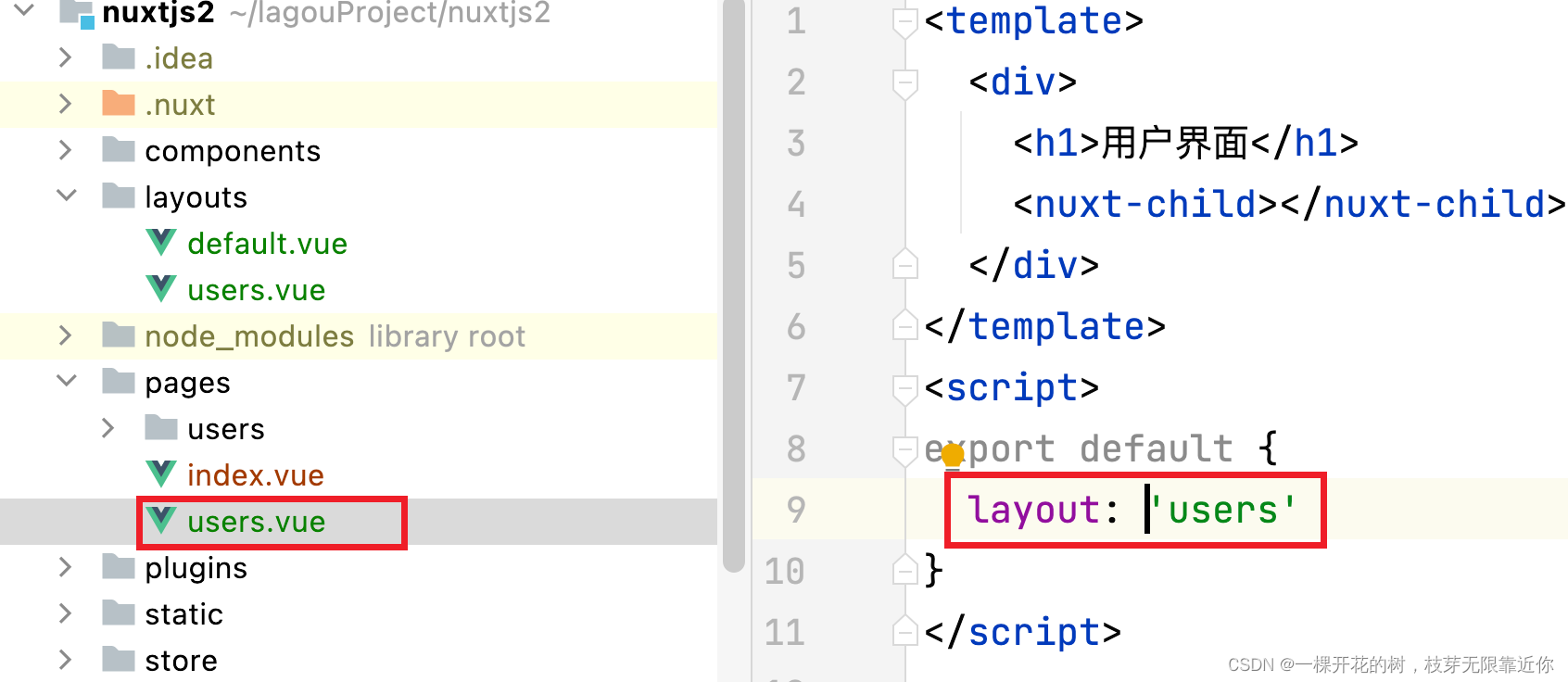Click the project tree vertical scrollbar

click(734, 287)
